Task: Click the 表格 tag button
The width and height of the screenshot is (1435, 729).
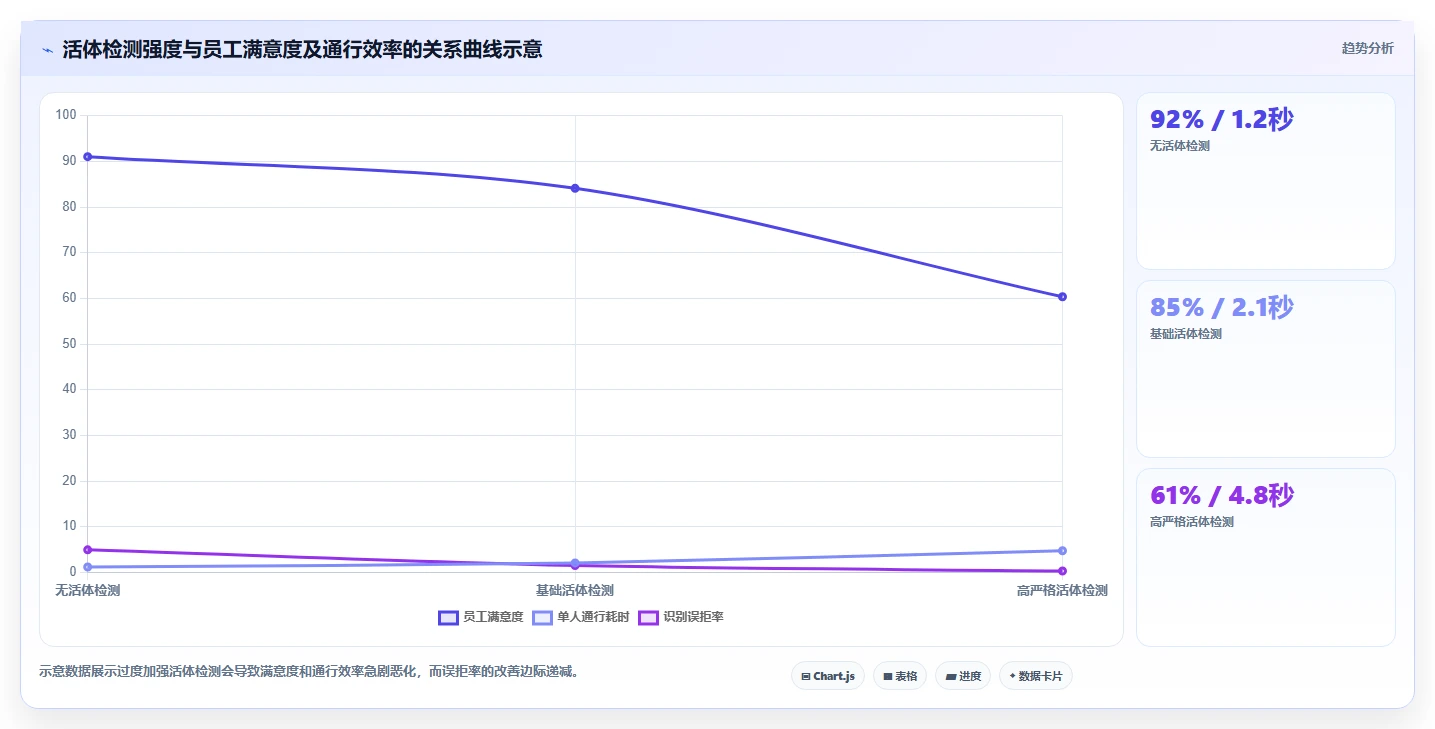Action: tap(900, 676)
